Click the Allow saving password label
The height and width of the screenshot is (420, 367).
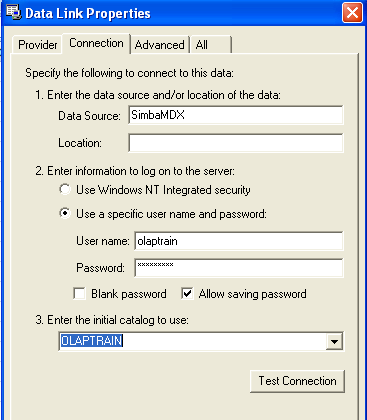point(252,294)
